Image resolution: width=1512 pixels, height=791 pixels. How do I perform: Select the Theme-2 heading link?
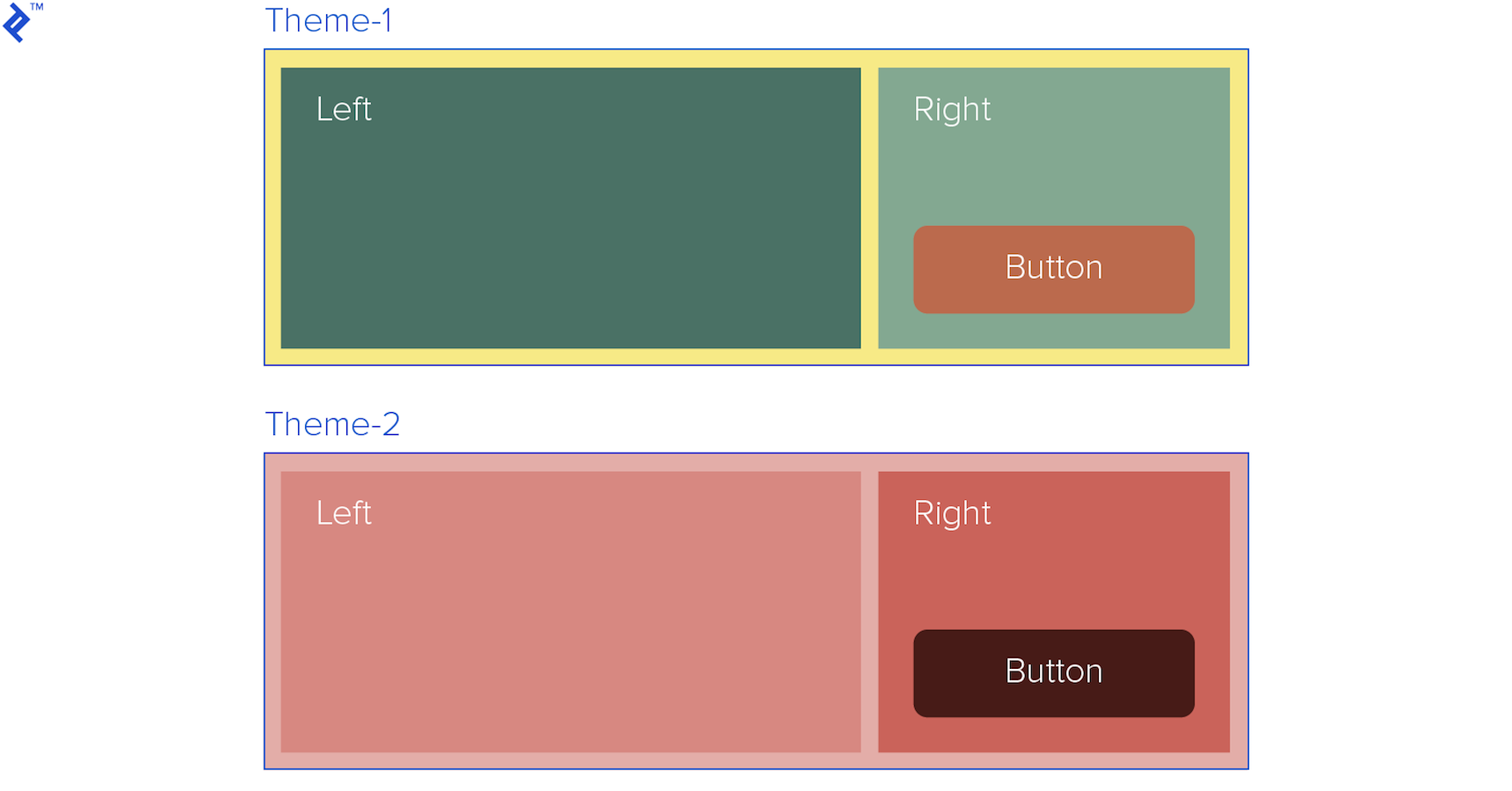(331, 424)
